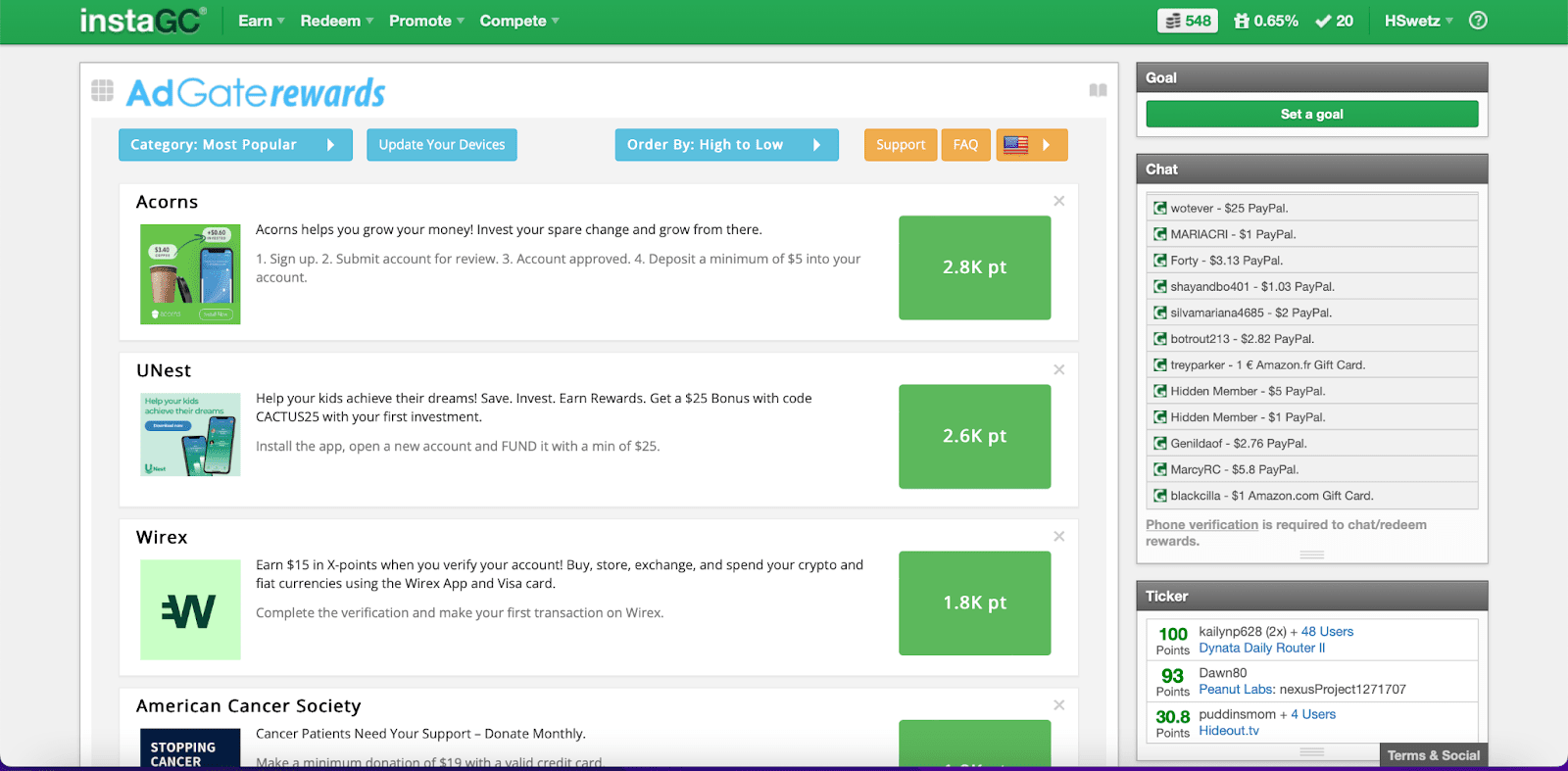Open the US flag country selector
The image size is (1568, 771).
tap(1032, 145)
